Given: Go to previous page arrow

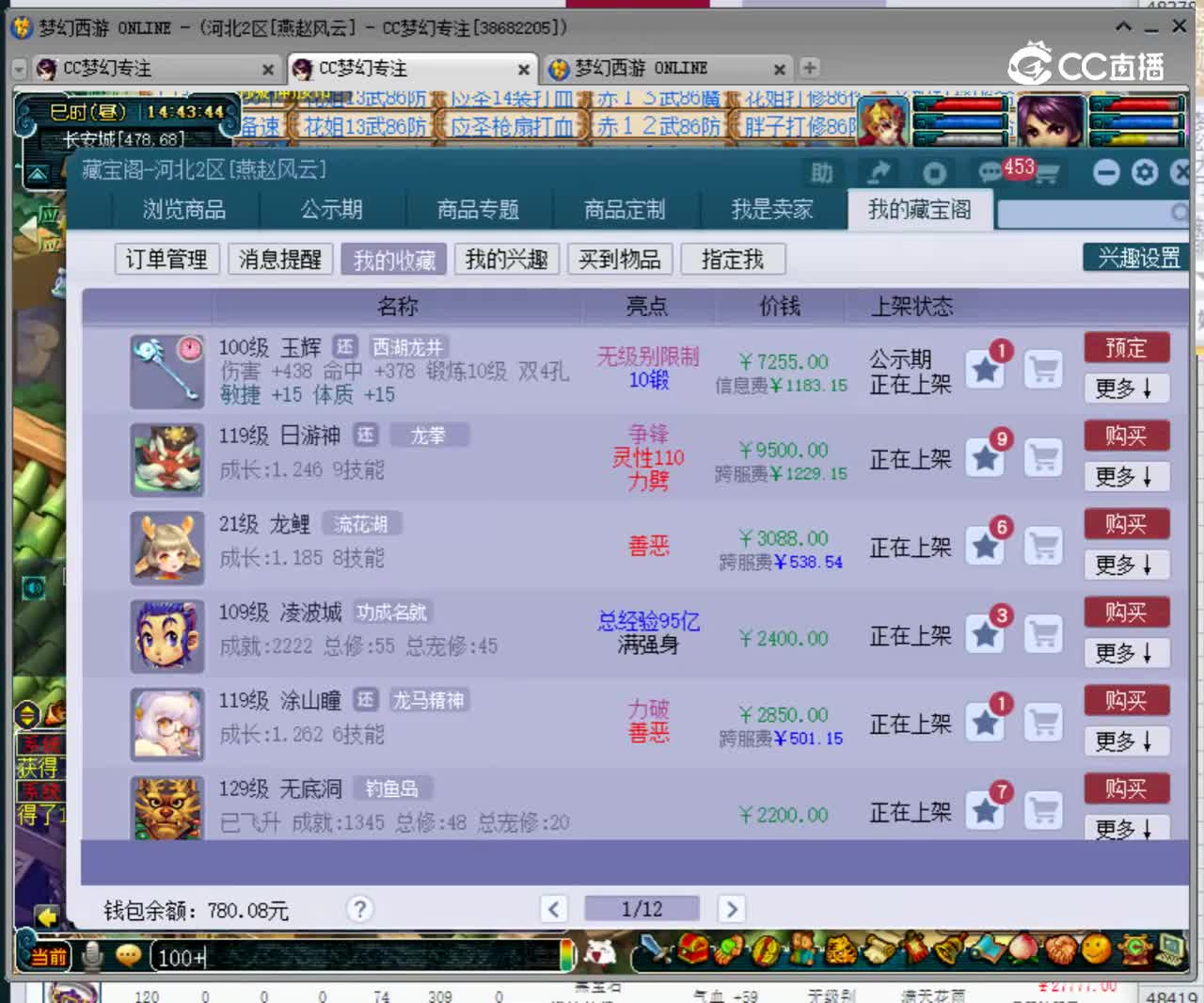Looking at the screenshot, I should click(554, 909).
